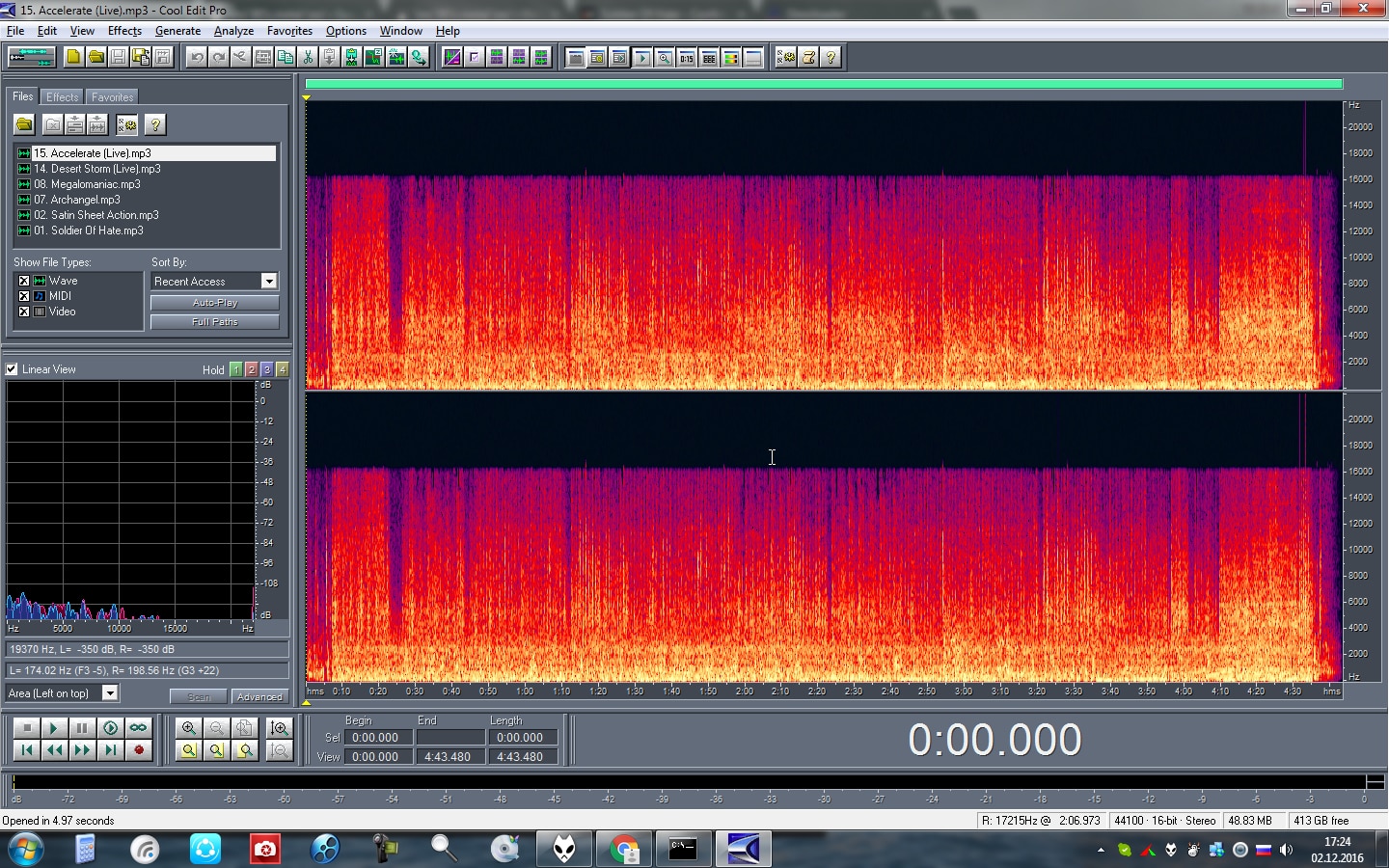Toggle the Video file type checkbox
Screen dimensions: 1389x868
[24, 312]
